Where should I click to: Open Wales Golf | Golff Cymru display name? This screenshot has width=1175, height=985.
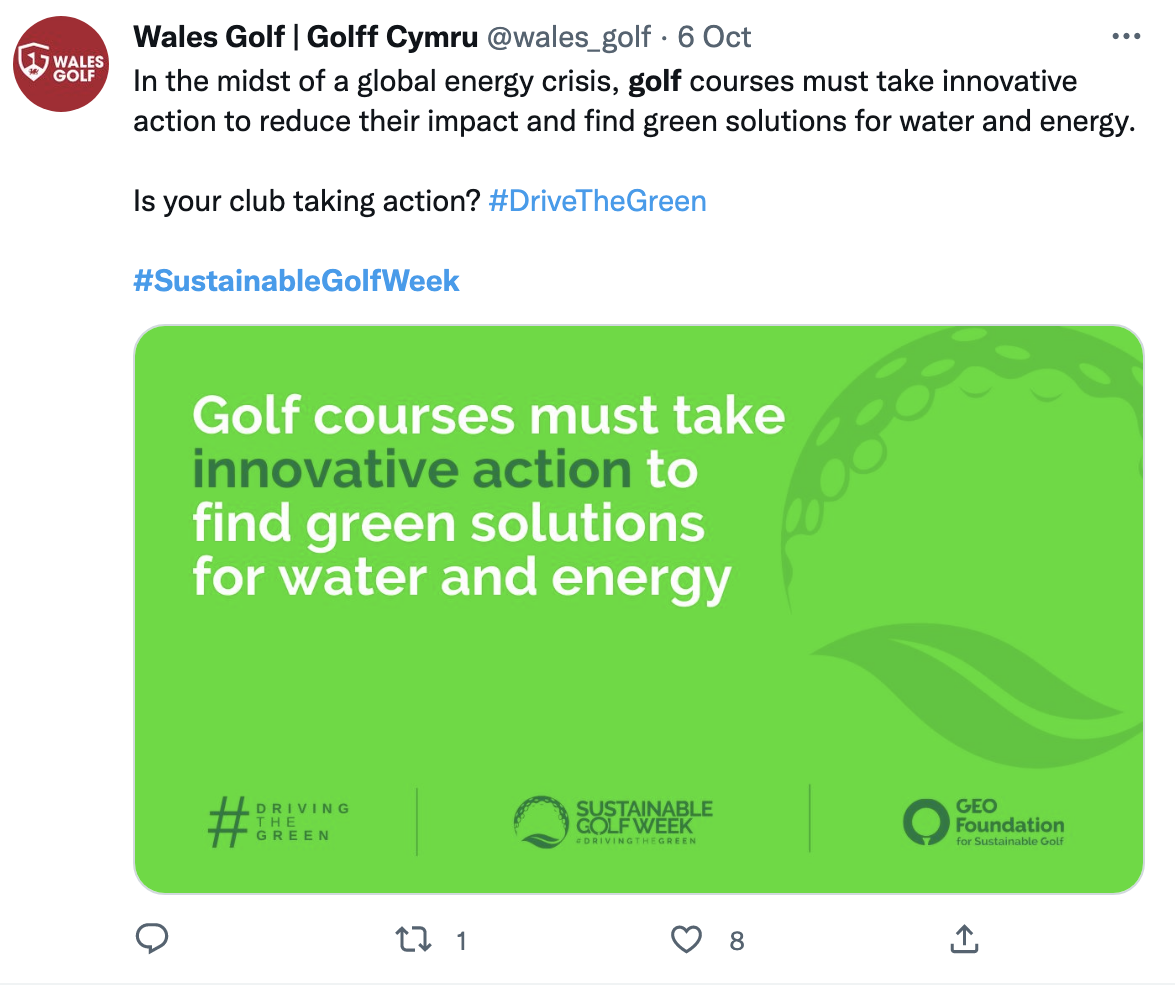point(306,37)
